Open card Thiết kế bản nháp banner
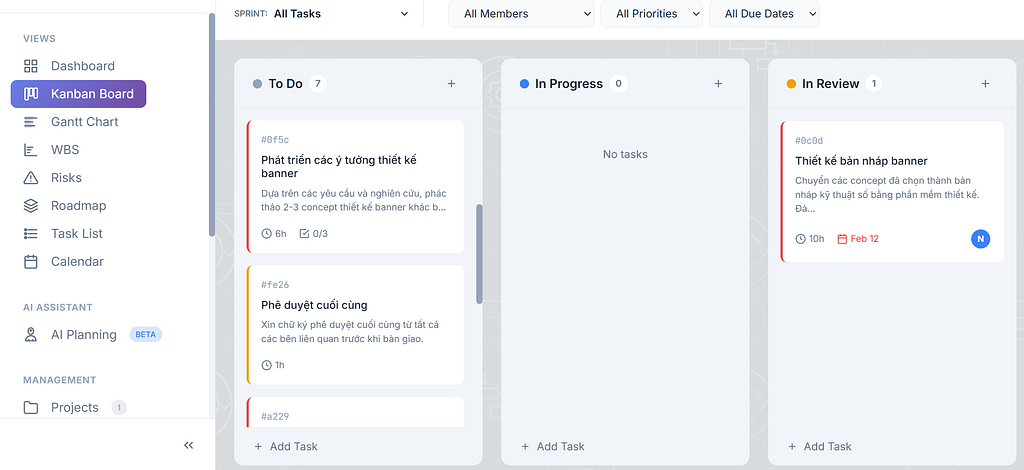 [892, 192]
